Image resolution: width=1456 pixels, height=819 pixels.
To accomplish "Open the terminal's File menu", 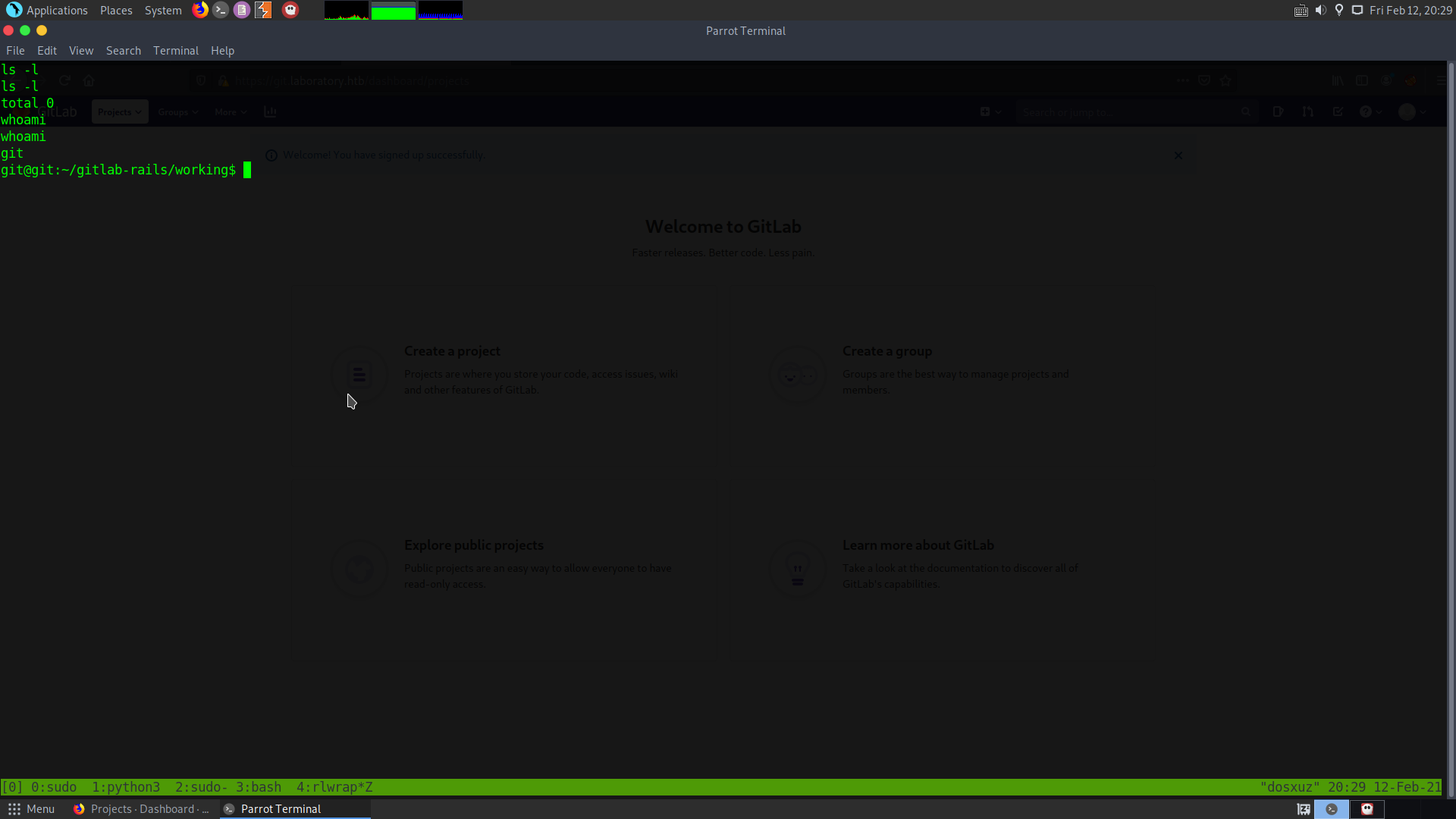I will (15, 51).
